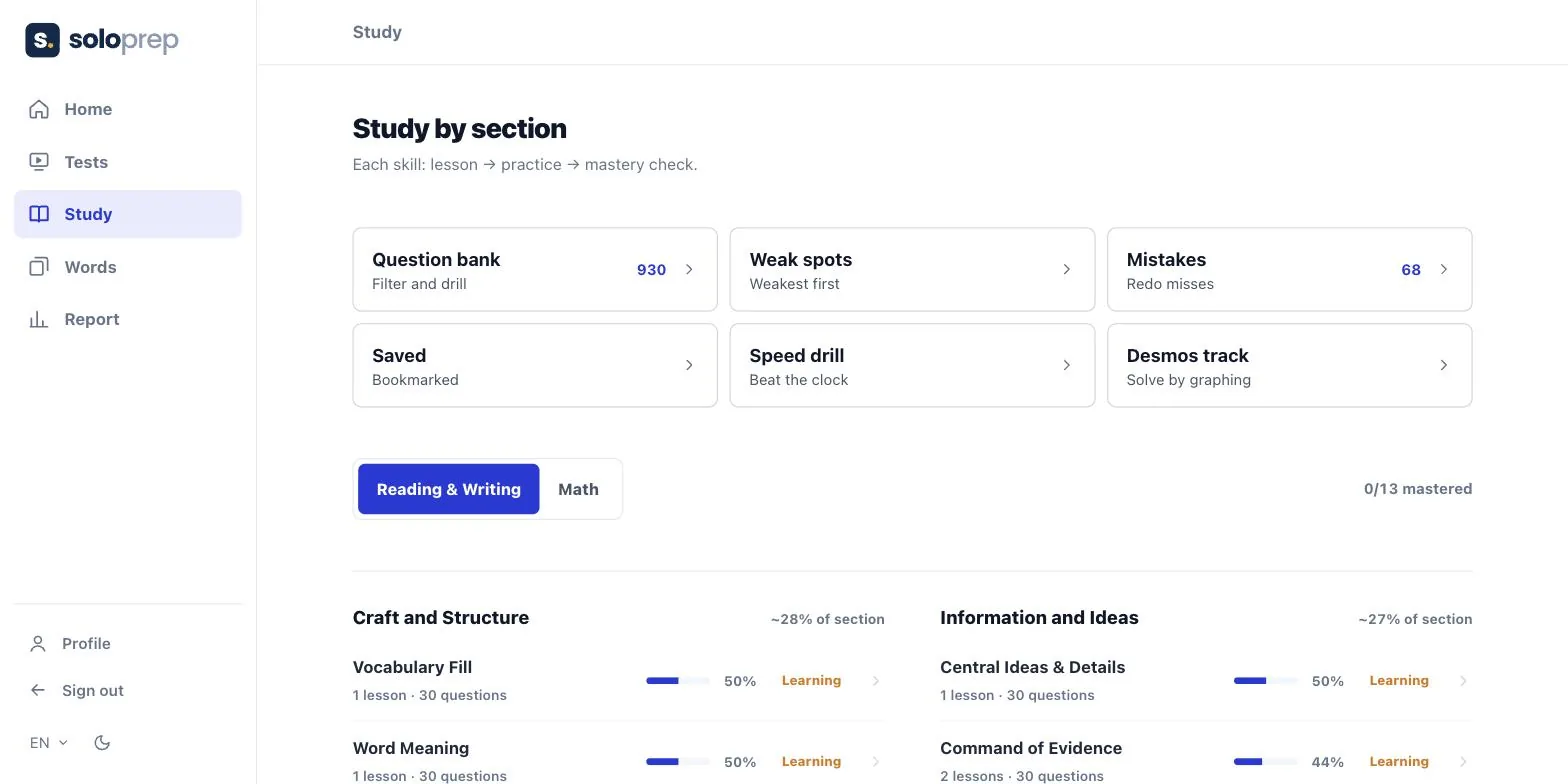Open the Weak spots card
The image size is (1568, 784).
912,269
